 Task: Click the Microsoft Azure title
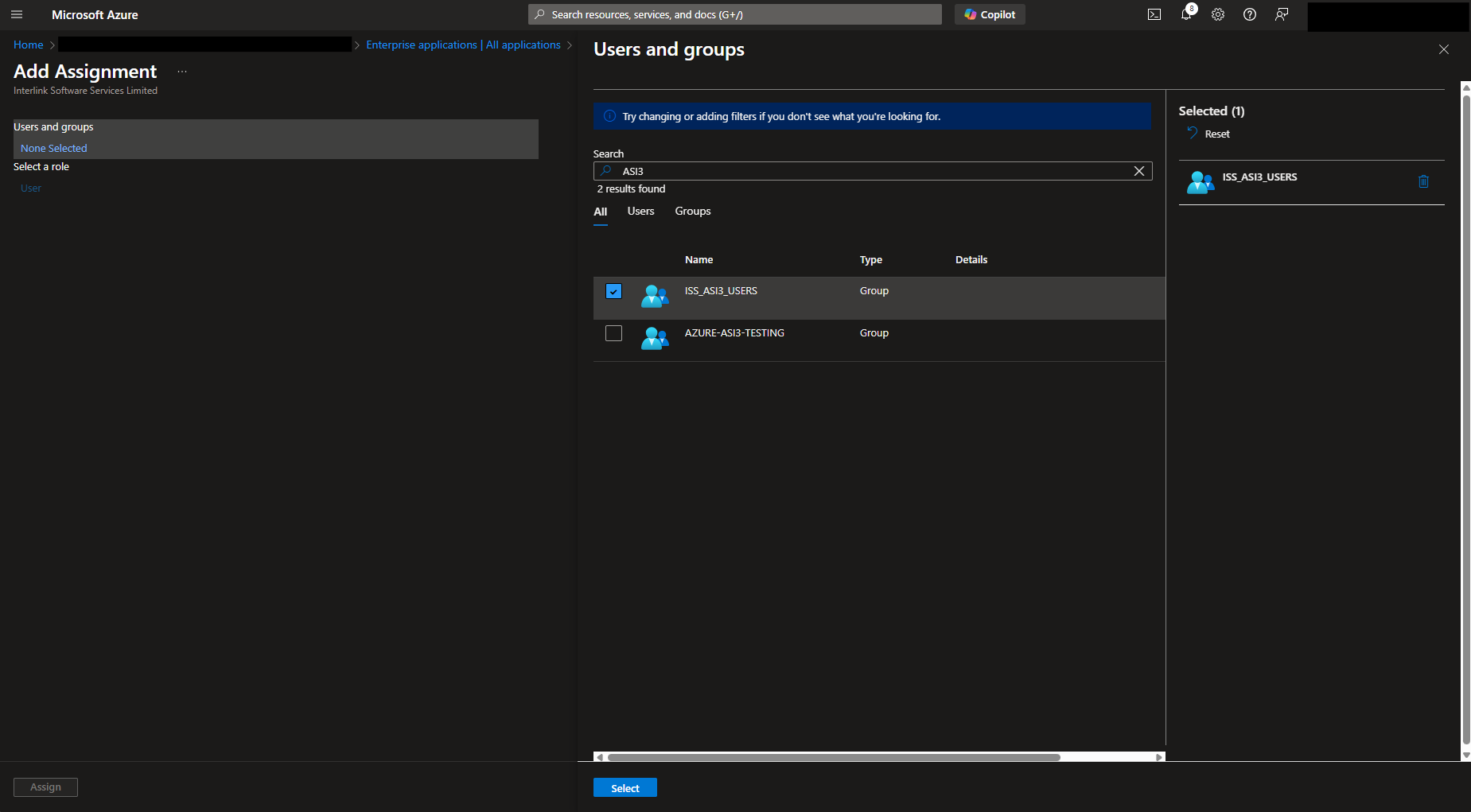tap(95, 14)
